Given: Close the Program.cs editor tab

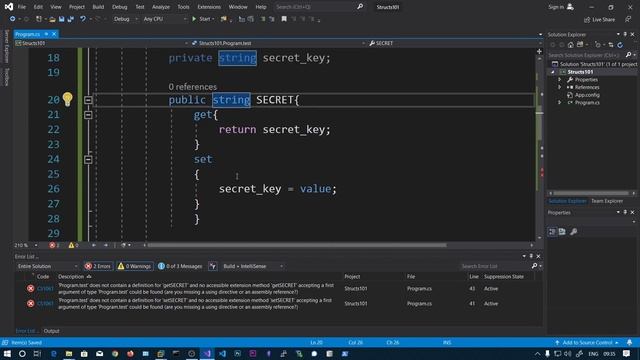Looking at the screenshot, I should (x=54, y=34).
